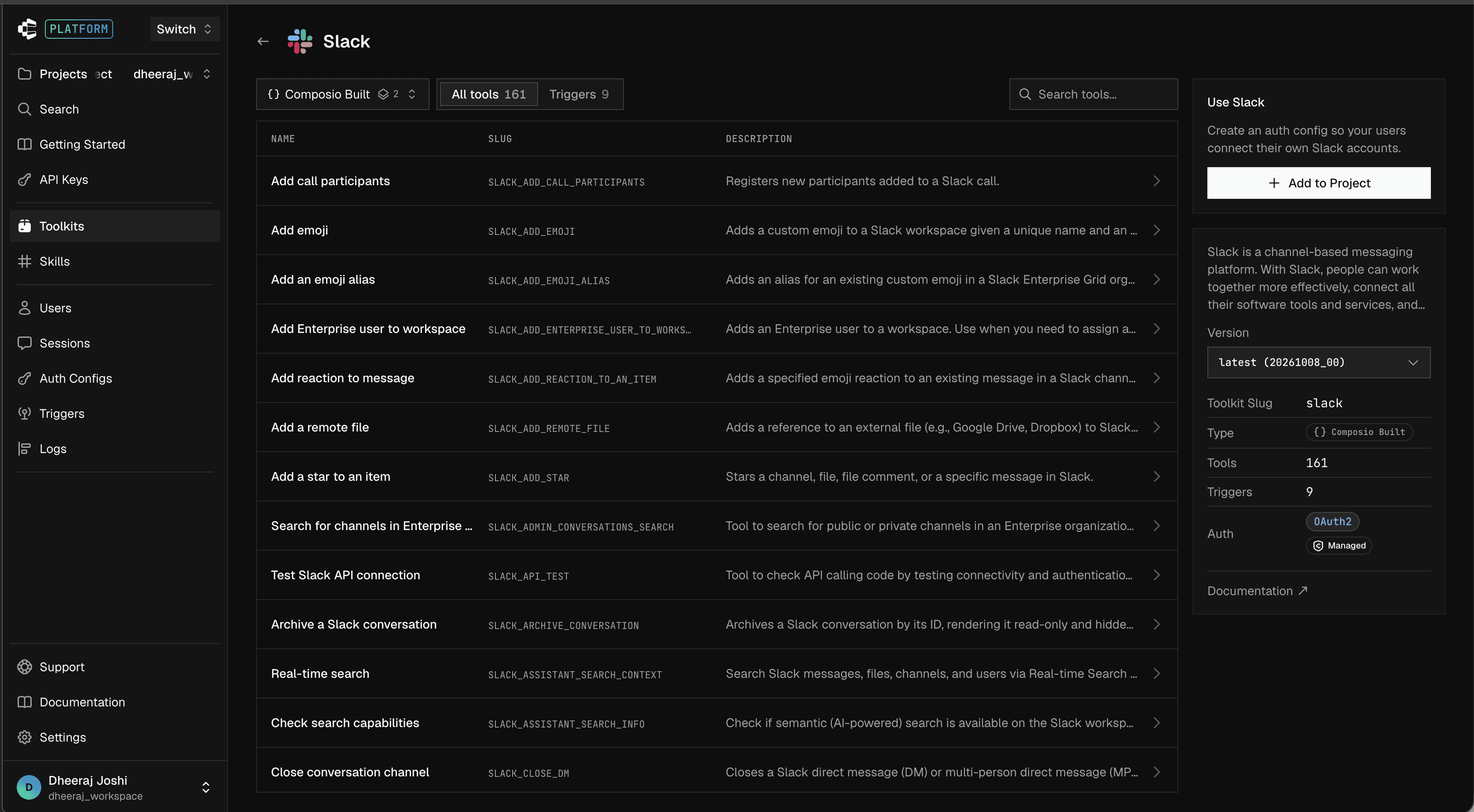
Task: Click the Auth Configs icon
Action: 24,378
